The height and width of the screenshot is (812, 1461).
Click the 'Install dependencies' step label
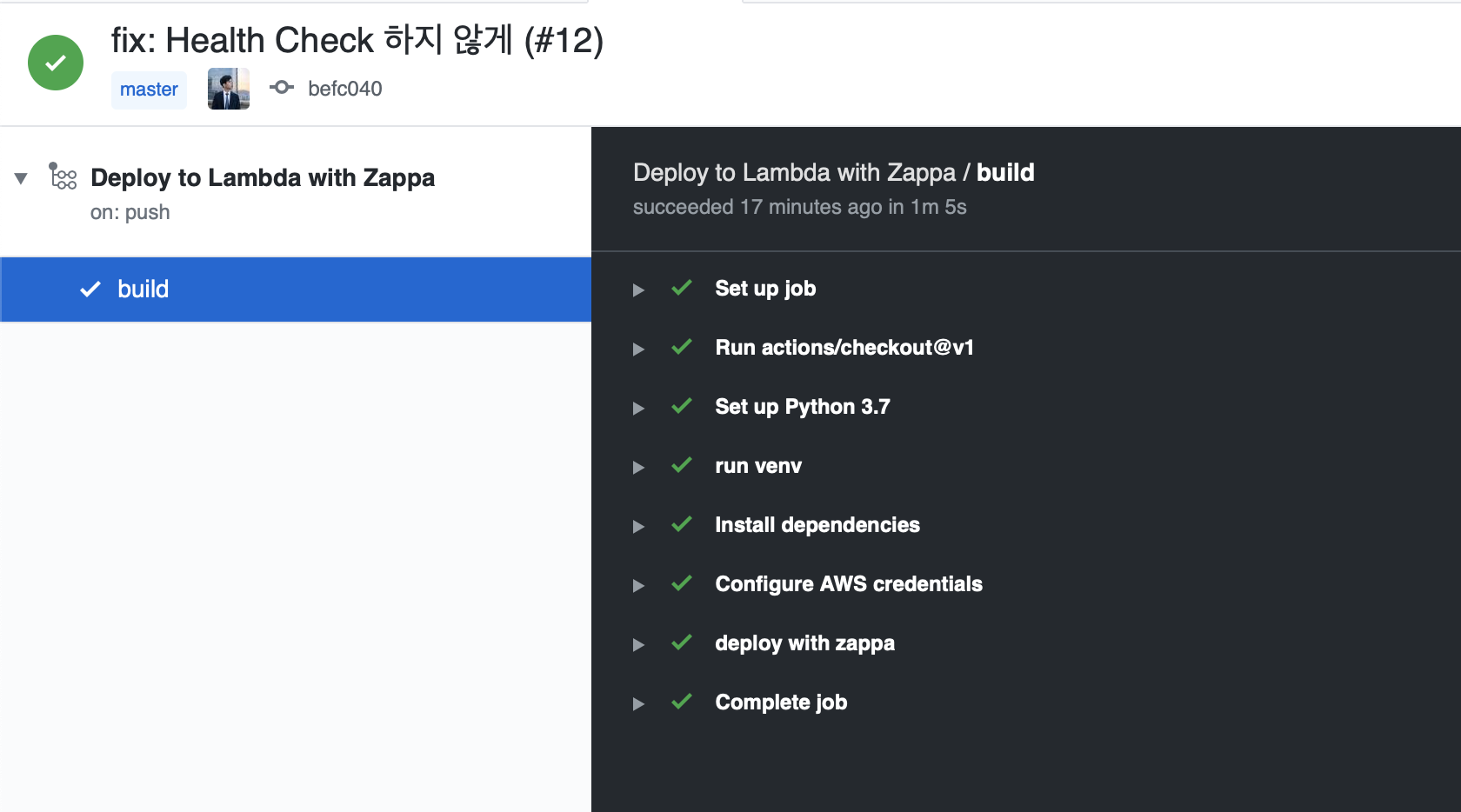click(817, 525)
